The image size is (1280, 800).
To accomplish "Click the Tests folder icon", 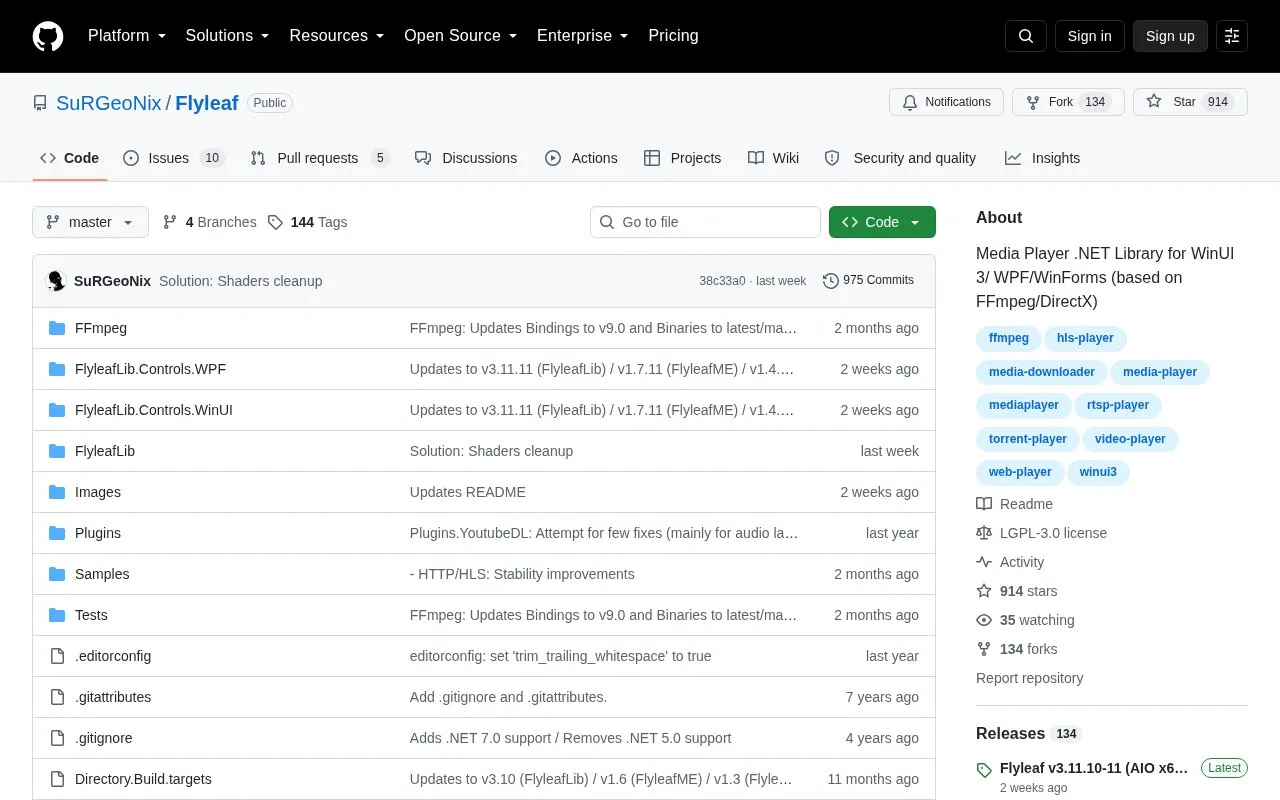I will [57, 615].
